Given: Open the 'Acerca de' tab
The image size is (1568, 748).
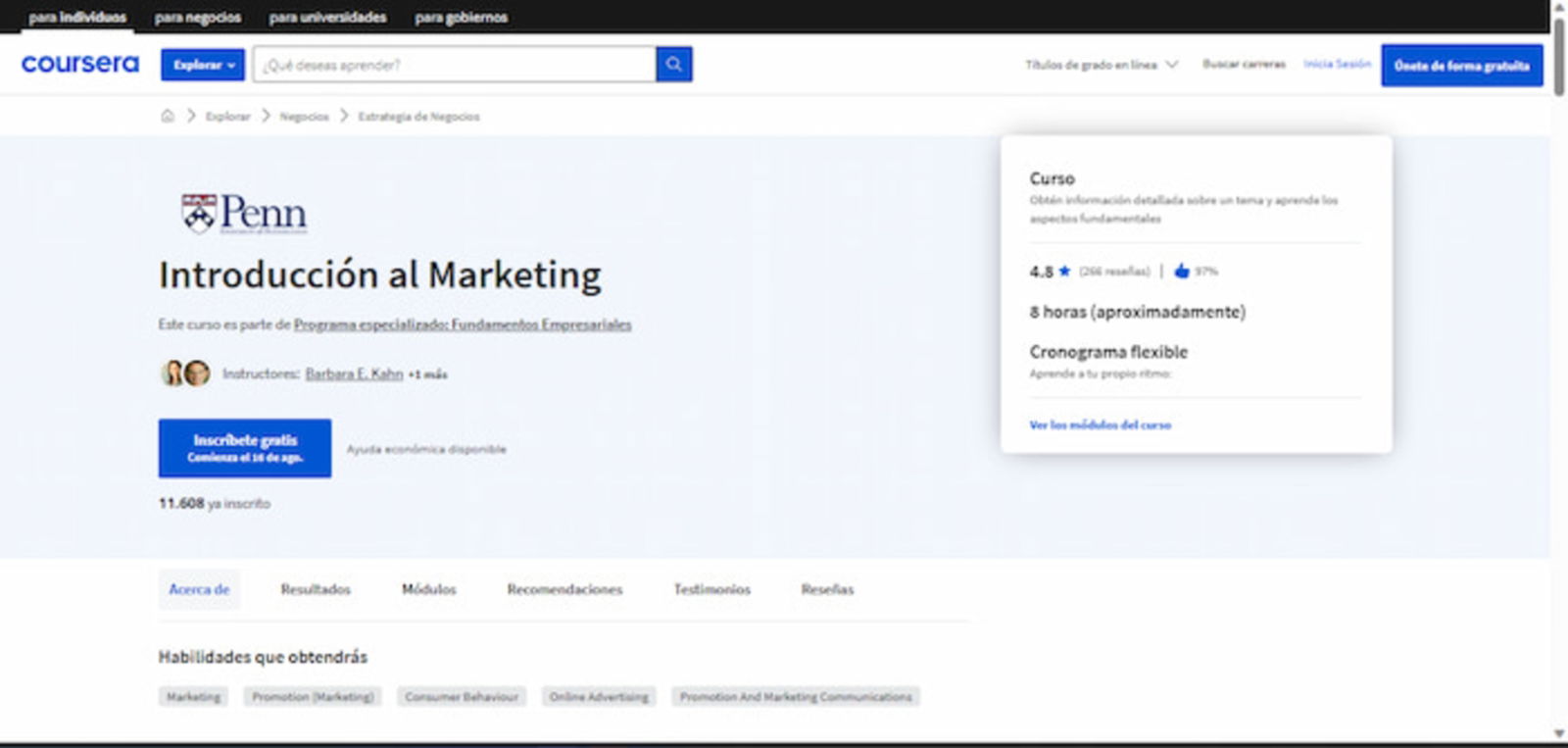Looking at the screenshot, I should click(199, 589).
